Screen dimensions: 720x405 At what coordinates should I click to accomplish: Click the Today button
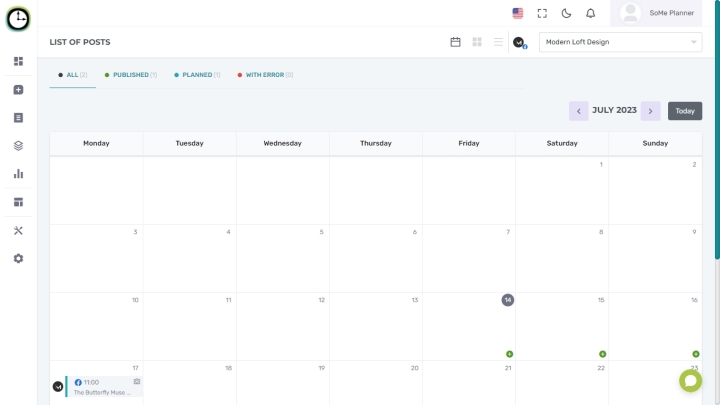coord(685,111)
